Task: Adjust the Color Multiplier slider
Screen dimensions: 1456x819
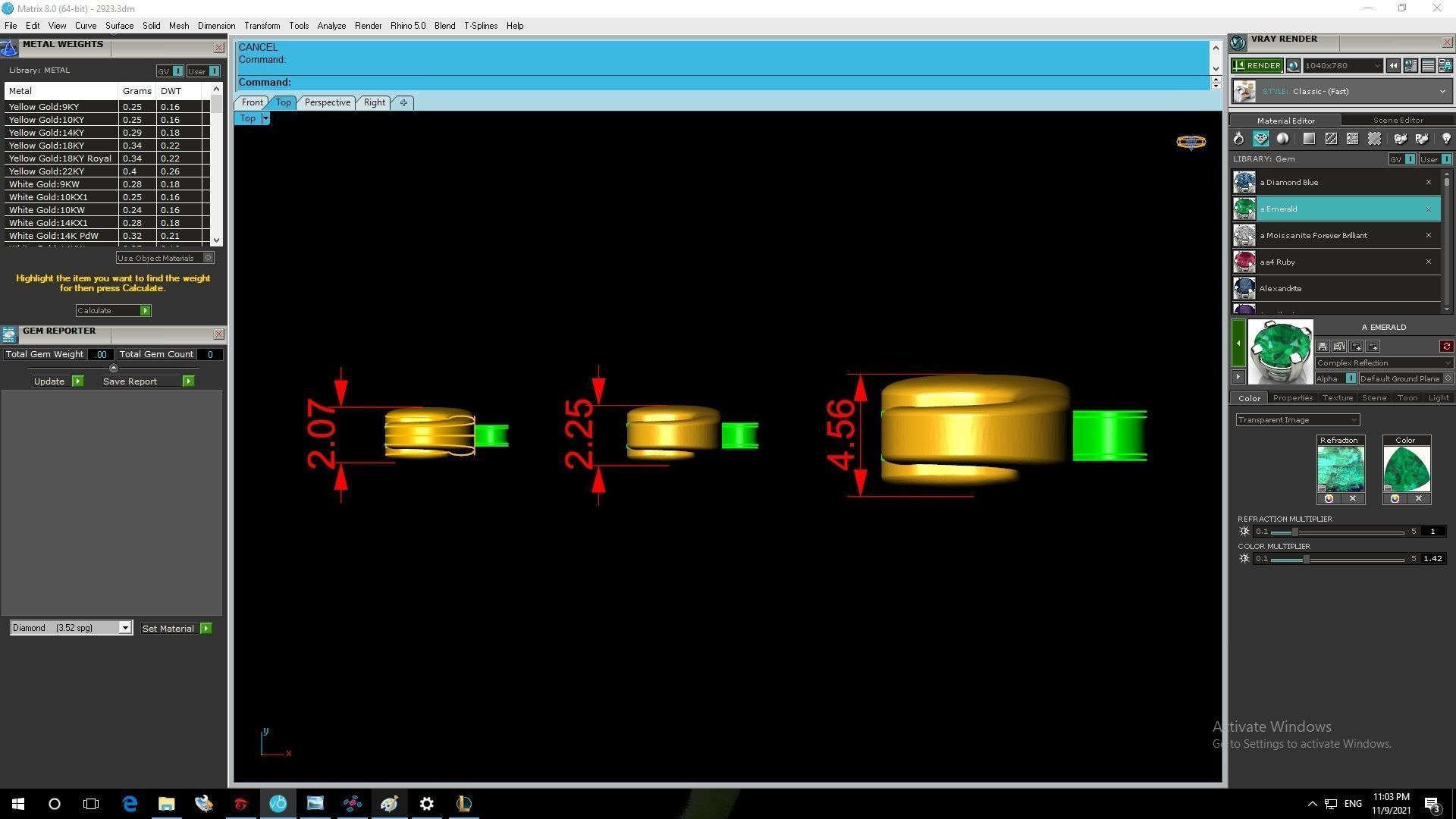Action: tap(1306, 560)
